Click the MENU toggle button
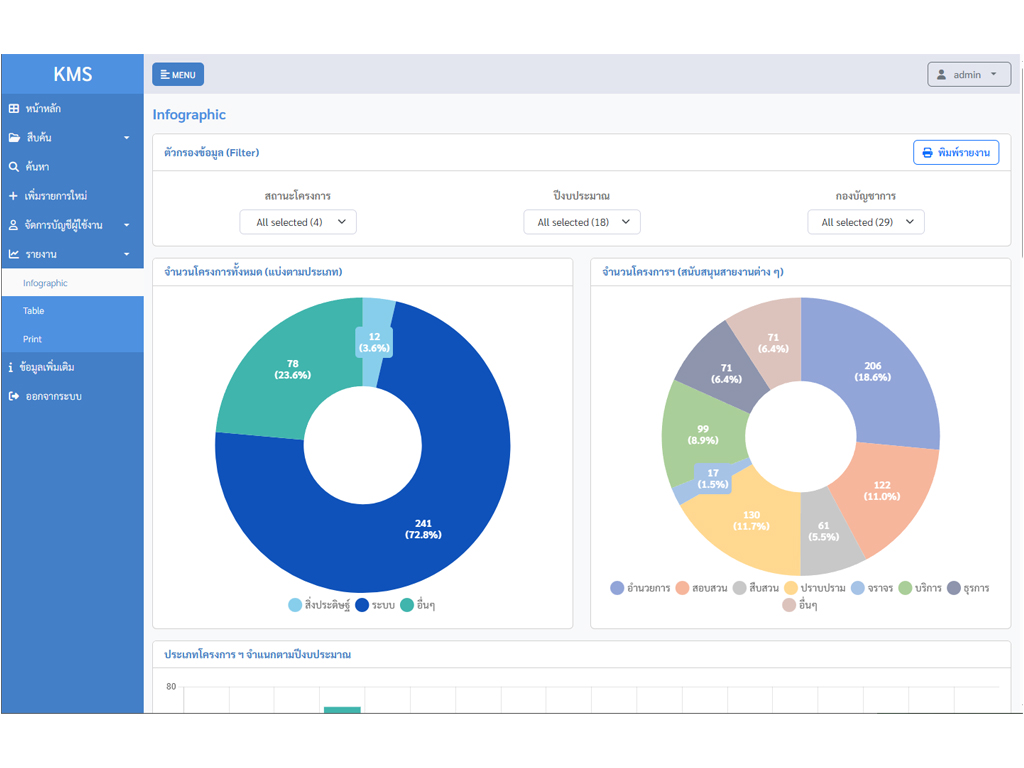The height and width of the screenshot is (768, 1024). (x=178, y=74)
